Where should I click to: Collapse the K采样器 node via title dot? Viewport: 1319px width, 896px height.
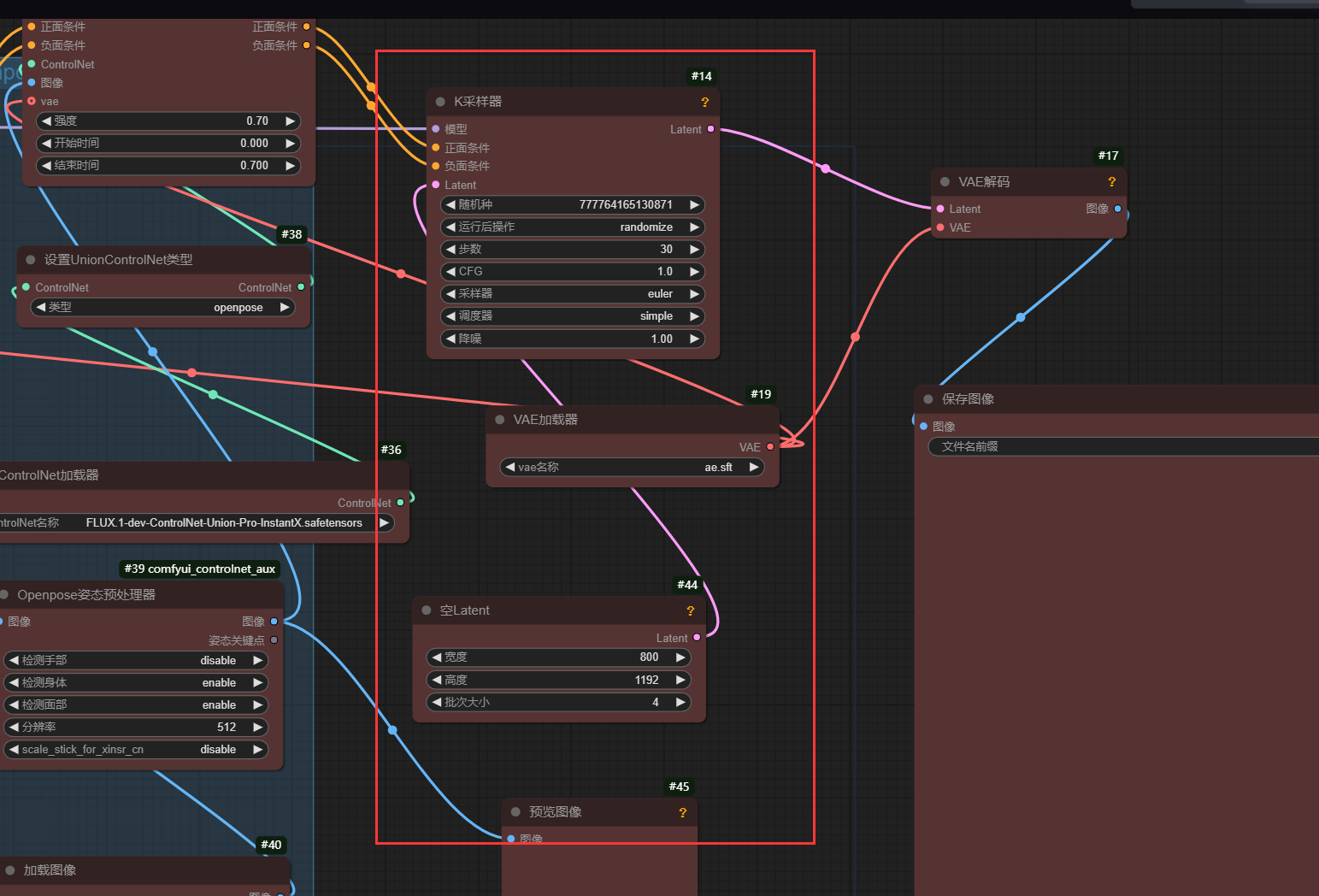440,102
